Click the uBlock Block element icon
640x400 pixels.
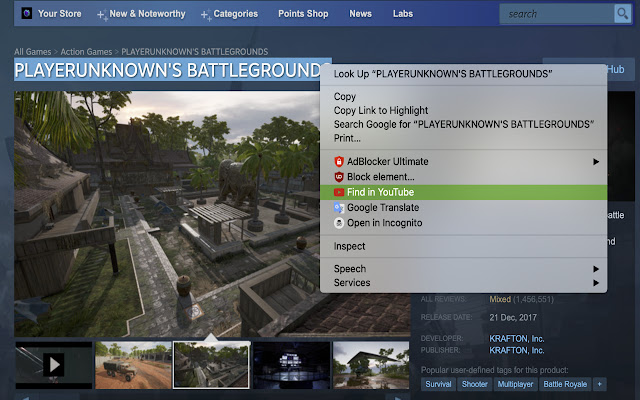[x=339, y=177]
